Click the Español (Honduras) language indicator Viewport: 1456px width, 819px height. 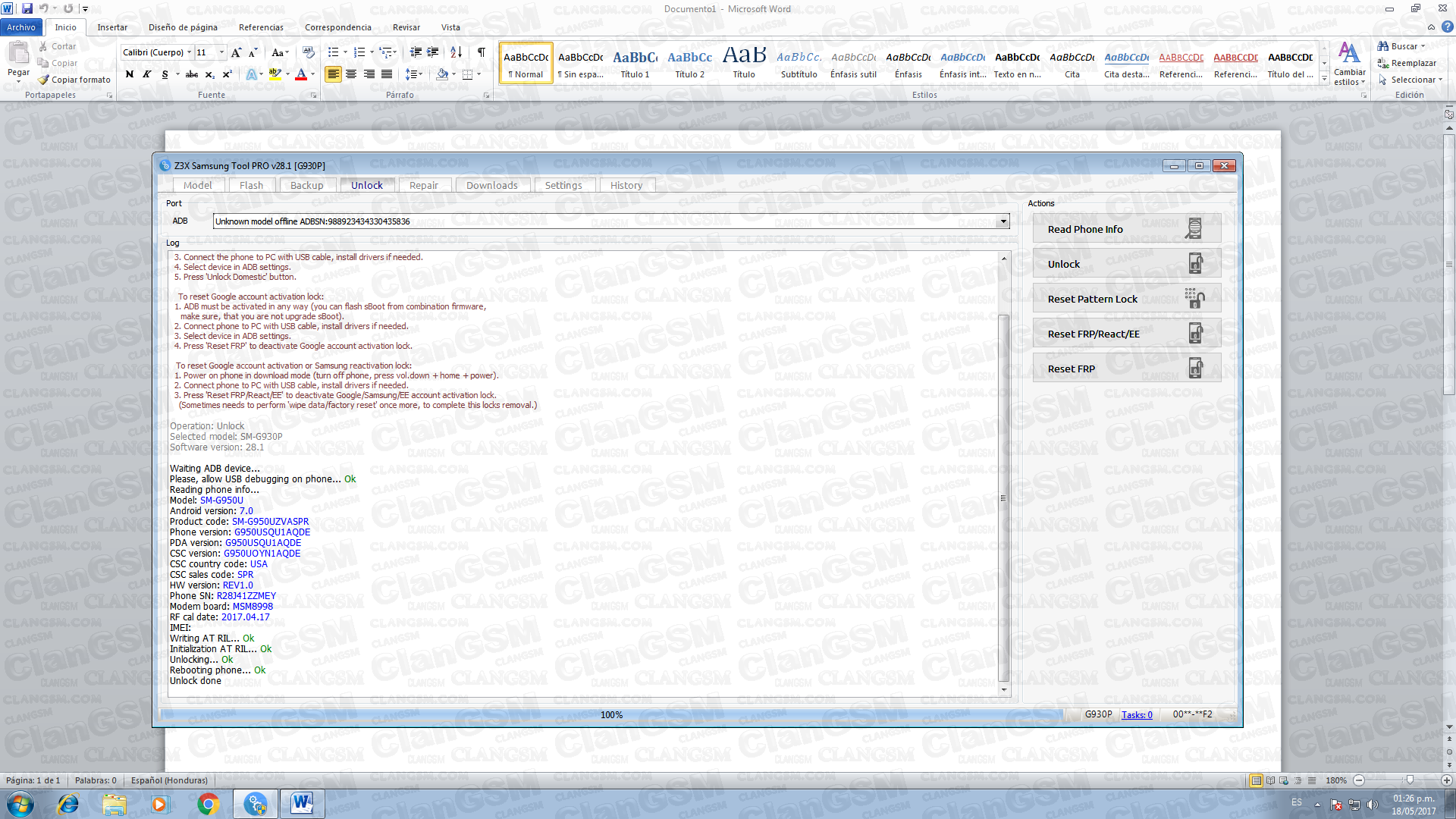click(169, 780)
